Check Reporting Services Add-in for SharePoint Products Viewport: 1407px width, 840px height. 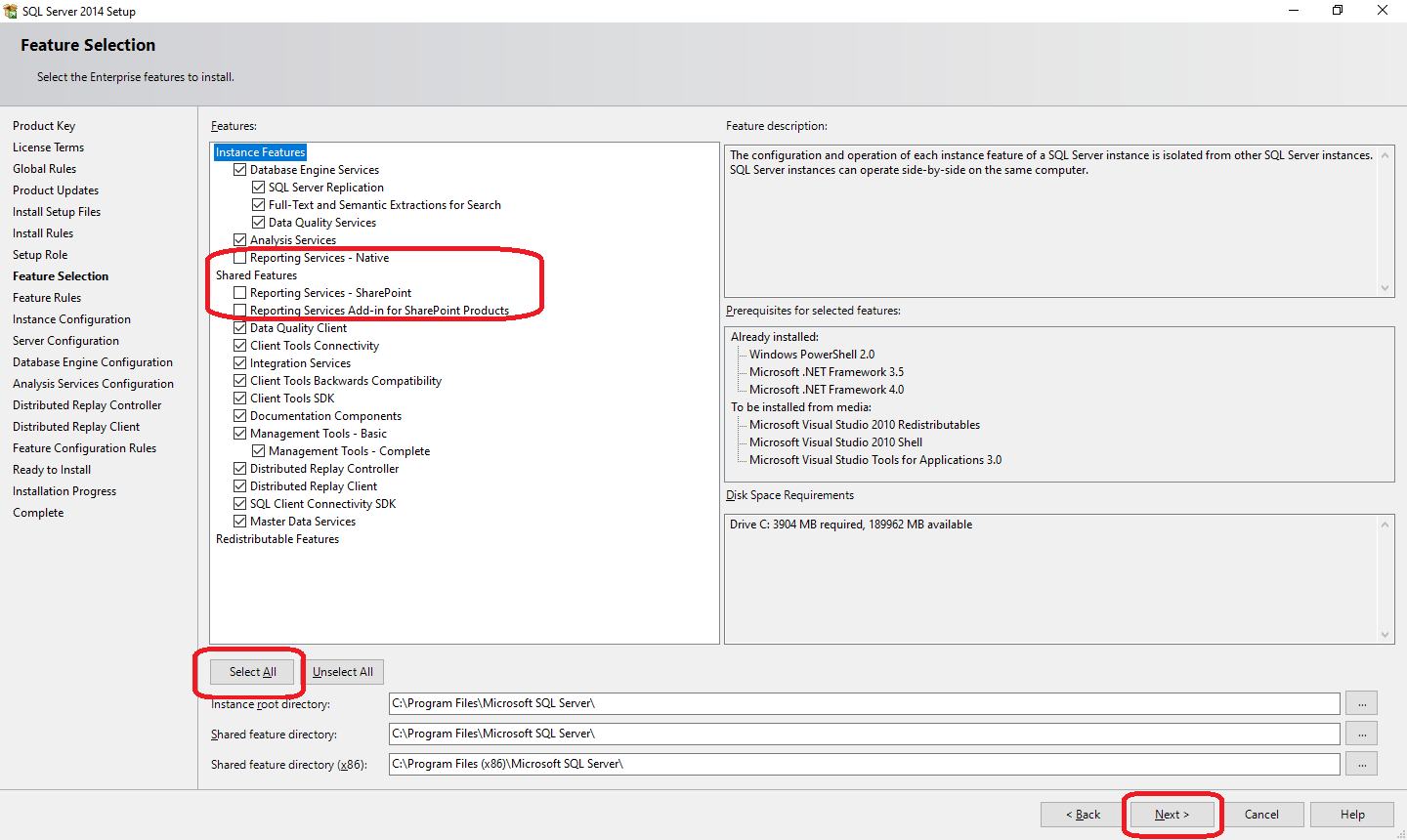(239, 311)
